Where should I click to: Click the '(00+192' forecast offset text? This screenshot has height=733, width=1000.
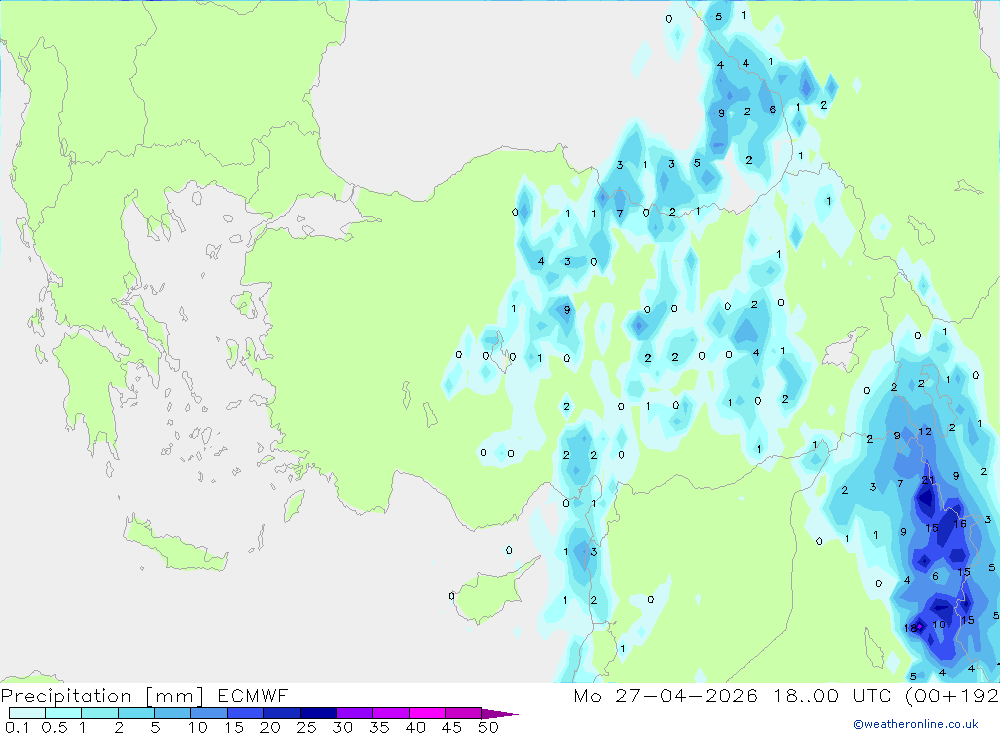pos(952,696)
